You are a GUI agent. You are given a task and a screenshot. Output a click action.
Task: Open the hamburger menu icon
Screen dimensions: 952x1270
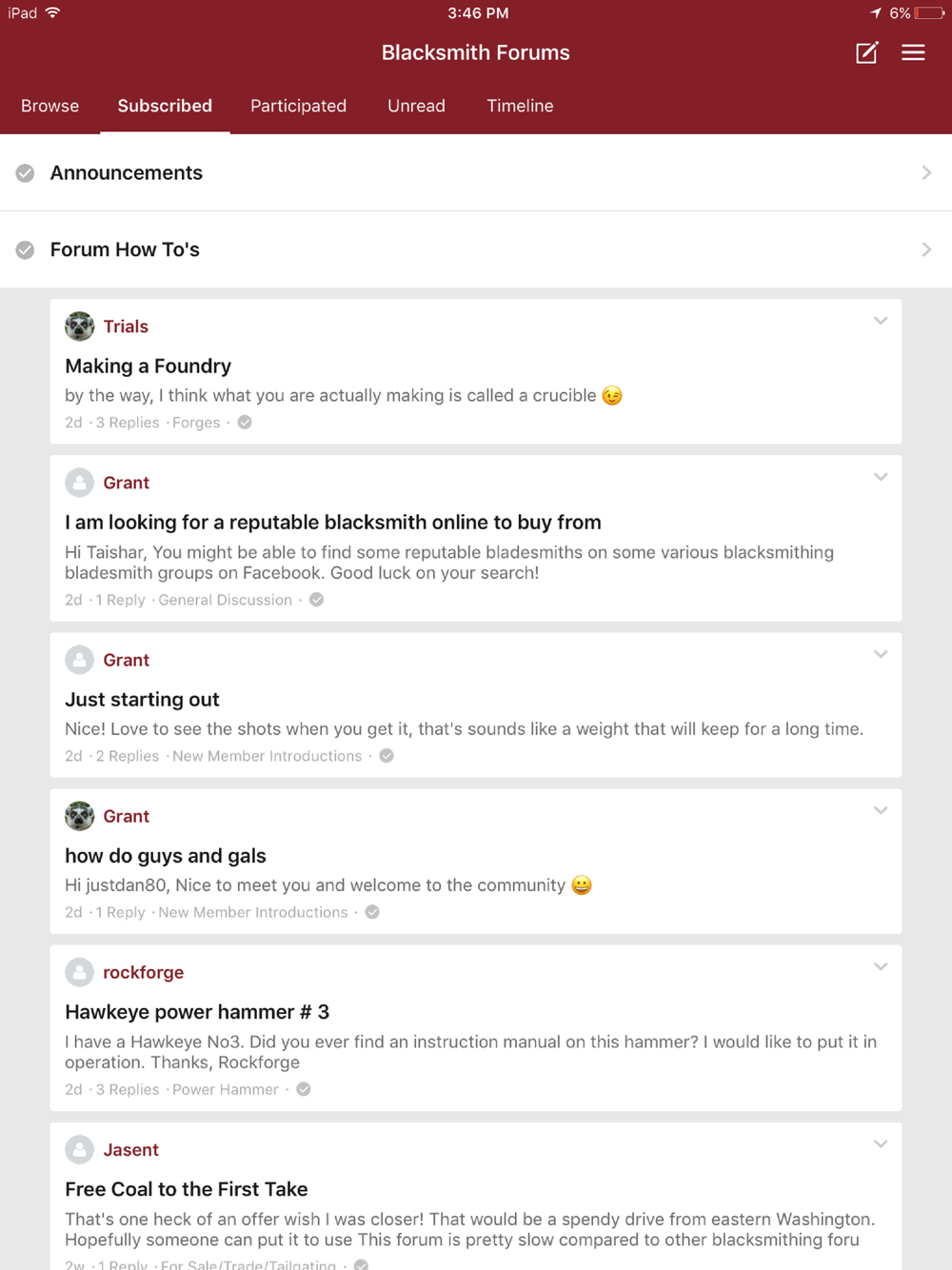click(913, 52)
